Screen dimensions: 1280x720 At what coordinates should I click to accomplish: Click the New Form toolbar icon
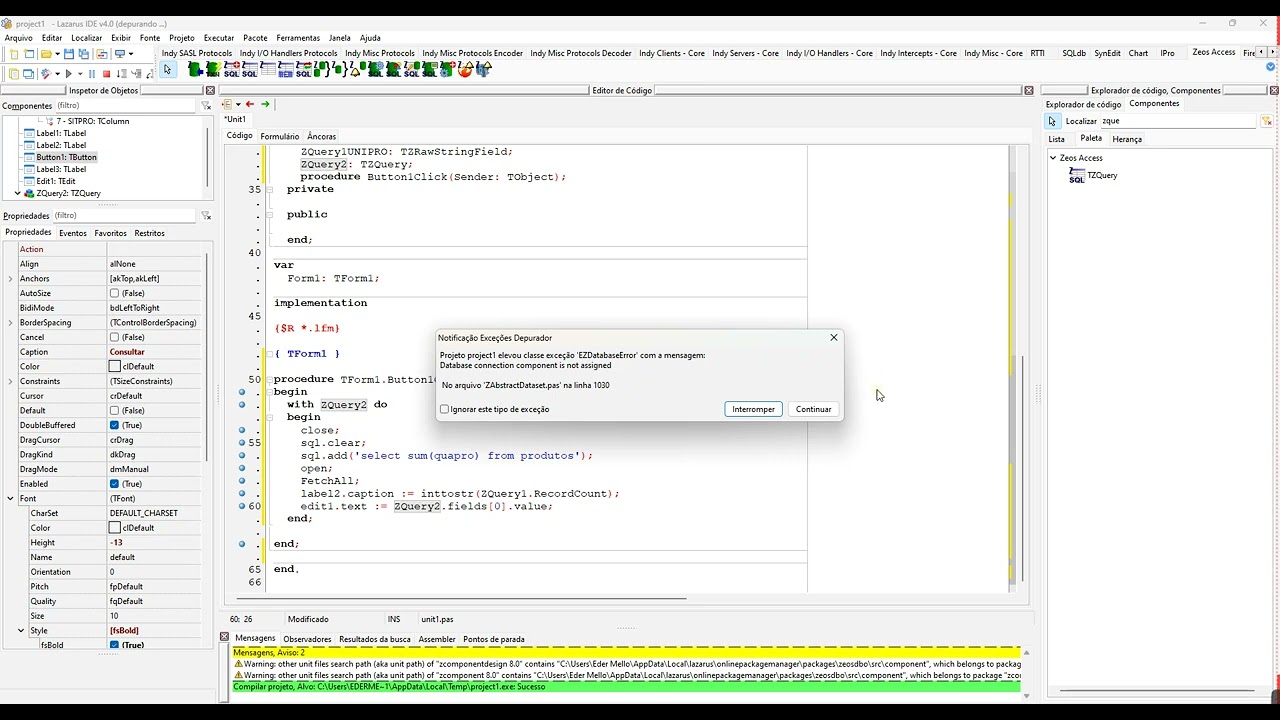29,54
